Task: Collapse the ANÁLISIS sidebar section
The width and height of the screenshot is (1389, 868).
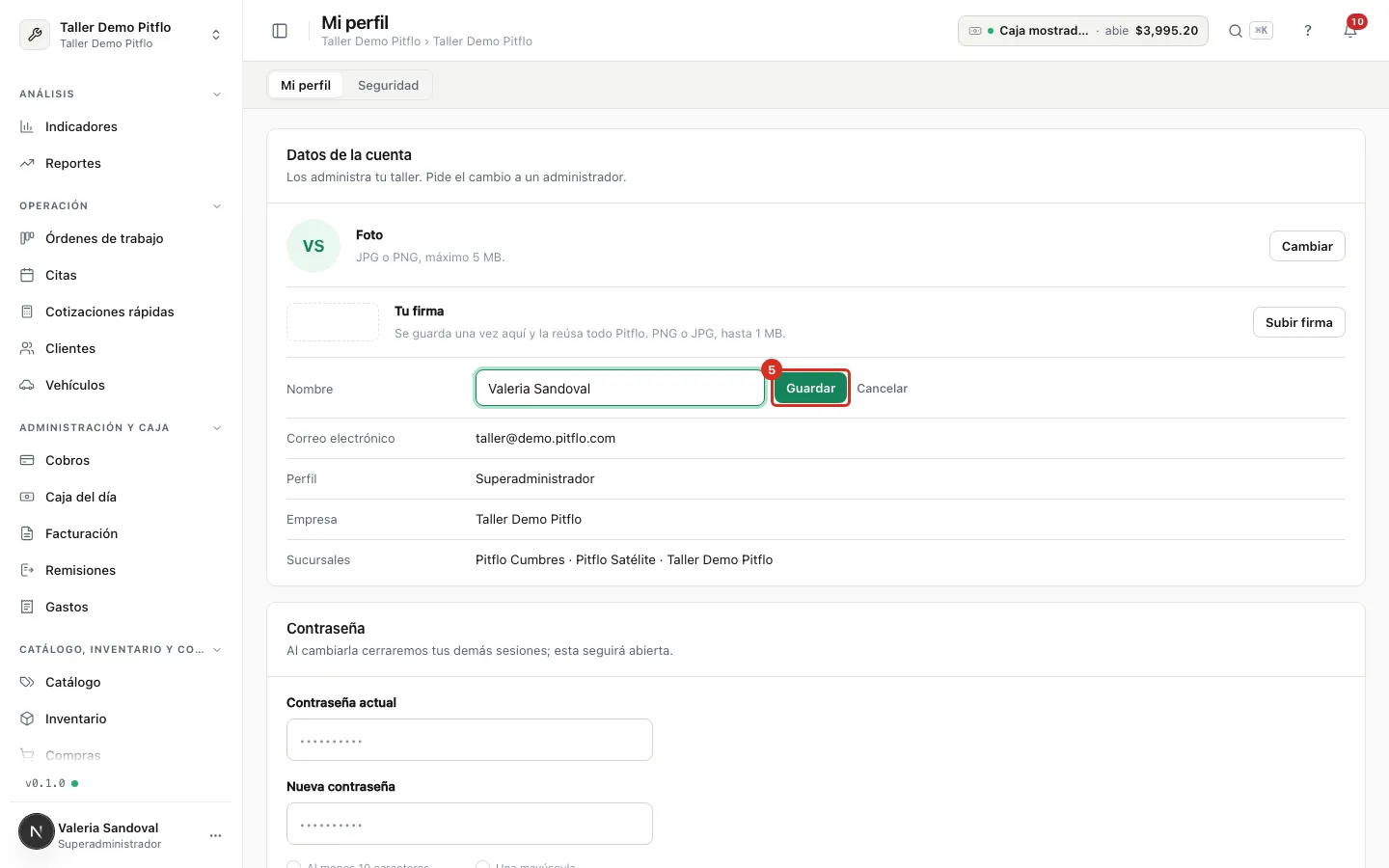Action: click(216, 95)
